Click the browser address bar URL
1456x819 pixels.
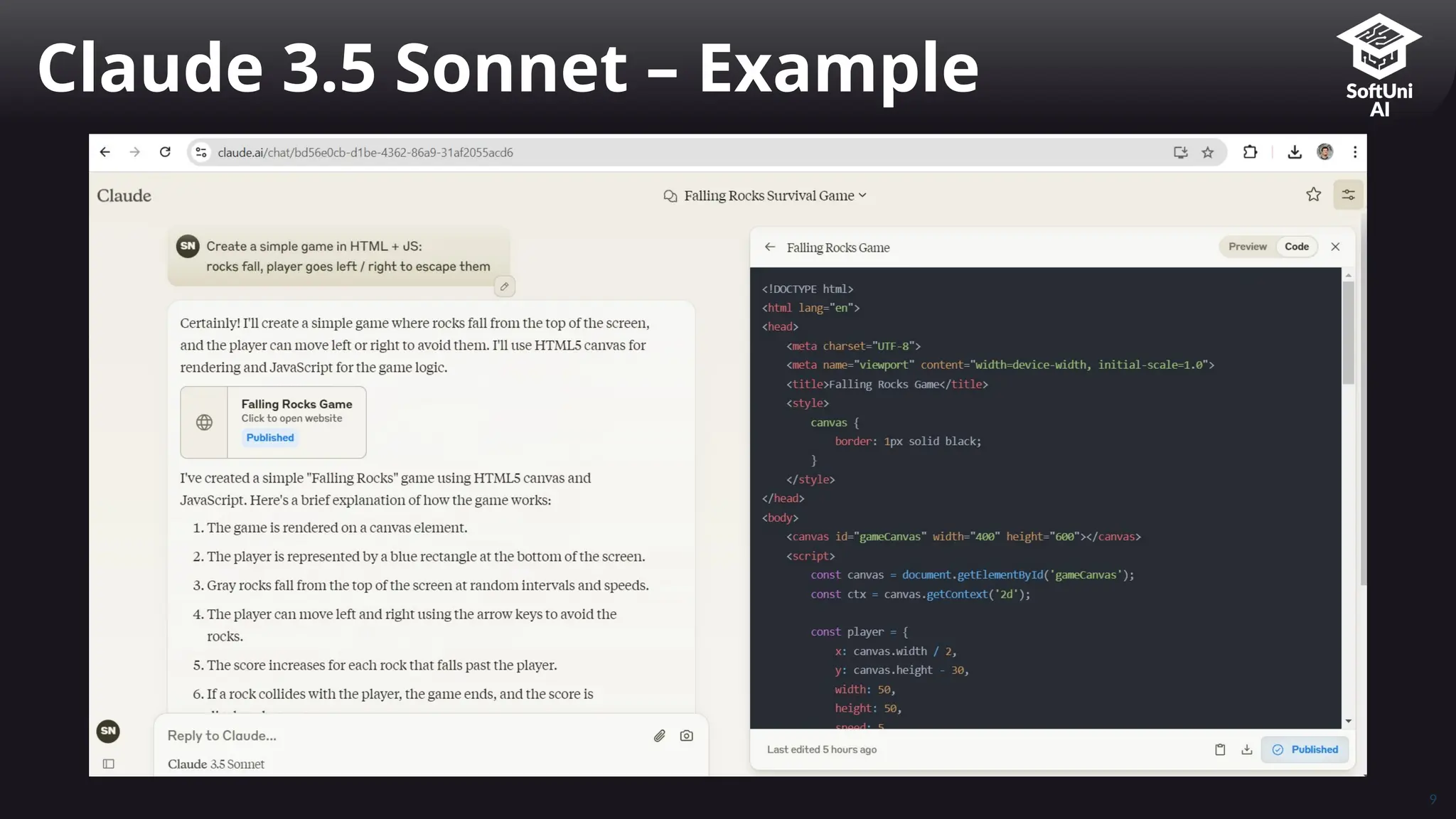pos(365,152)
